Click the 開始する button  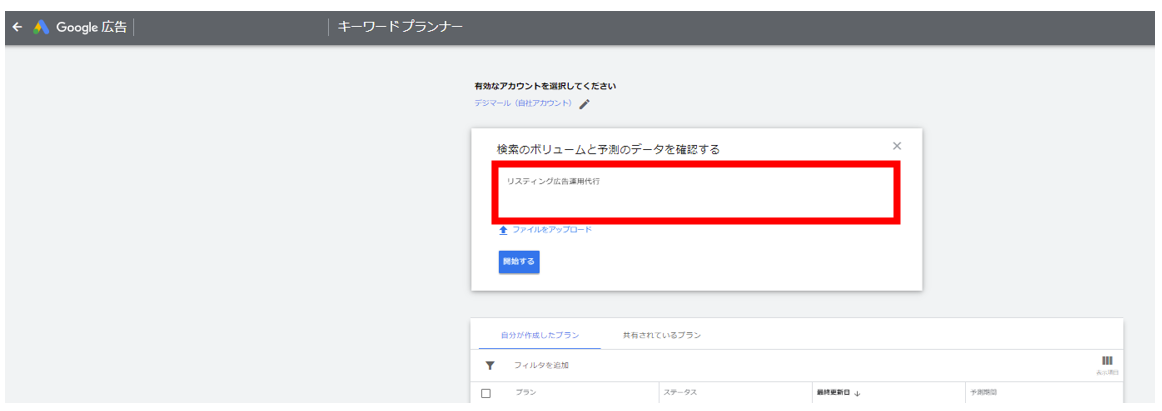519,262
